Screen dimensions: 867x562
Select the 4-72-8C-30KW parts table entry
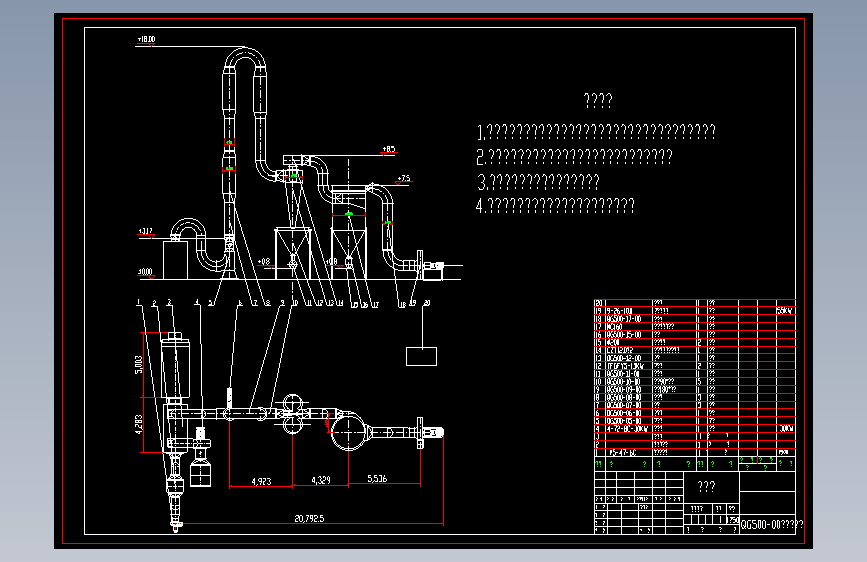627,428
